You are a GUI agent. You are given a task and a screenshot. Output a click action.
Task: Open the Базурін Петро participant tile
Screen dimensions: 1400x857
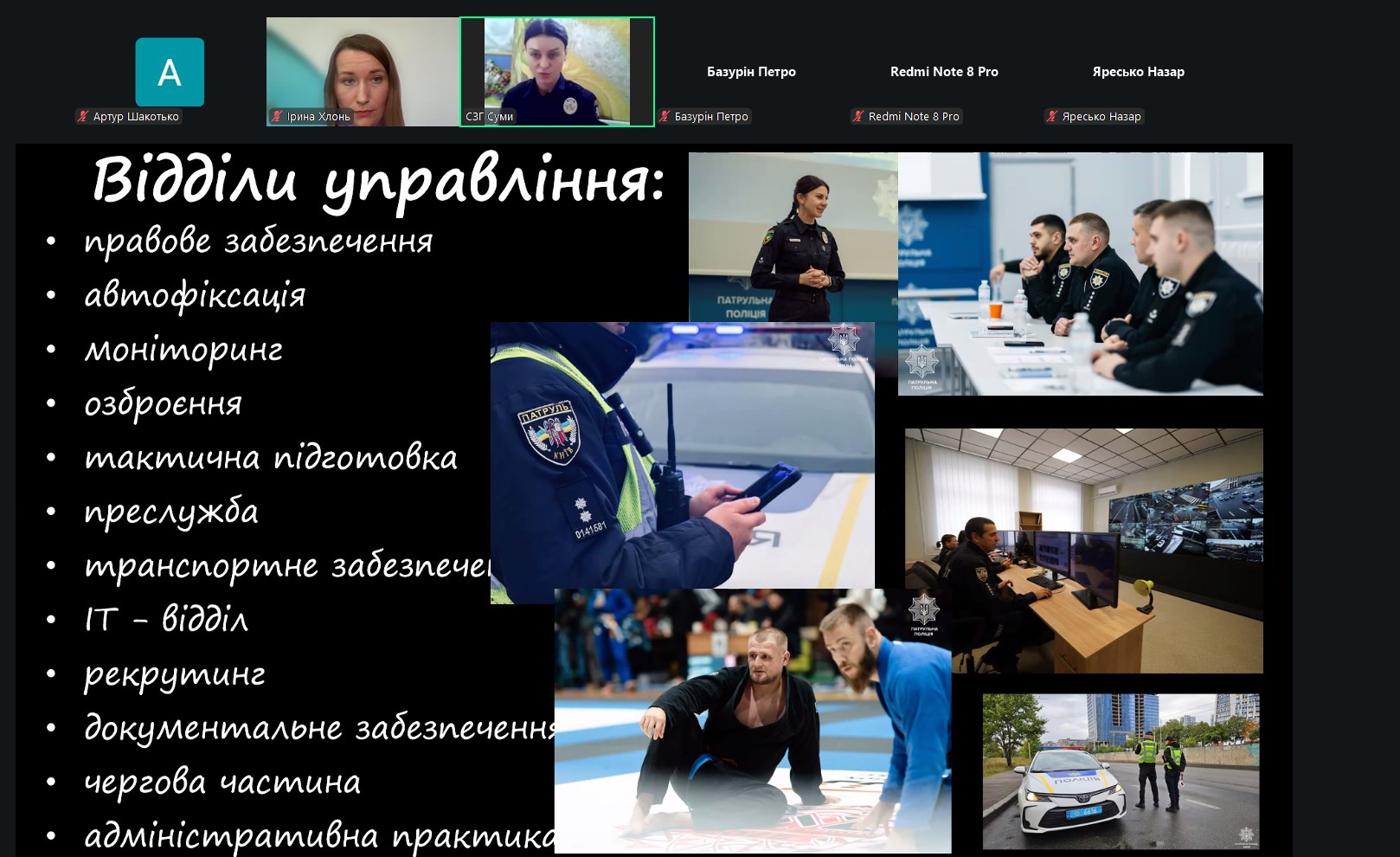pos(751,72)
